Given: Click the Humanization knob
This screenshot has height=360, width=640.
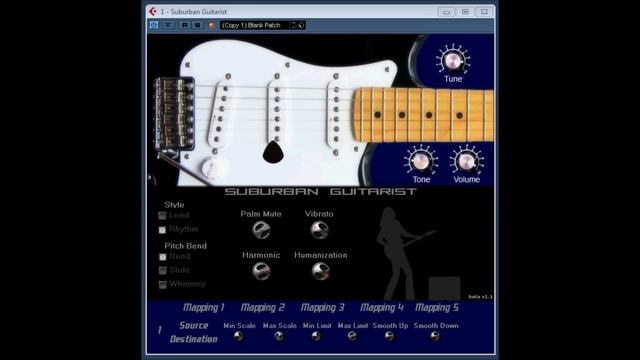Looking at the screenshot, I should pyautogui.click(x=320, y=271).
